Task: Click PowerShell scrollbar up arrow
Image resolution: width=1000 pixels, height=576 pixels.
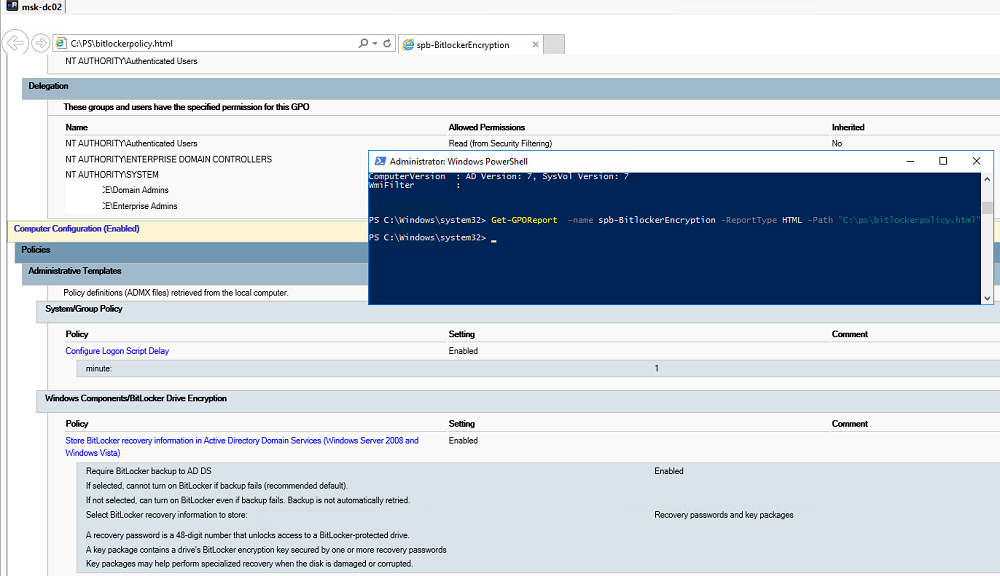Action: coord(987,179)
